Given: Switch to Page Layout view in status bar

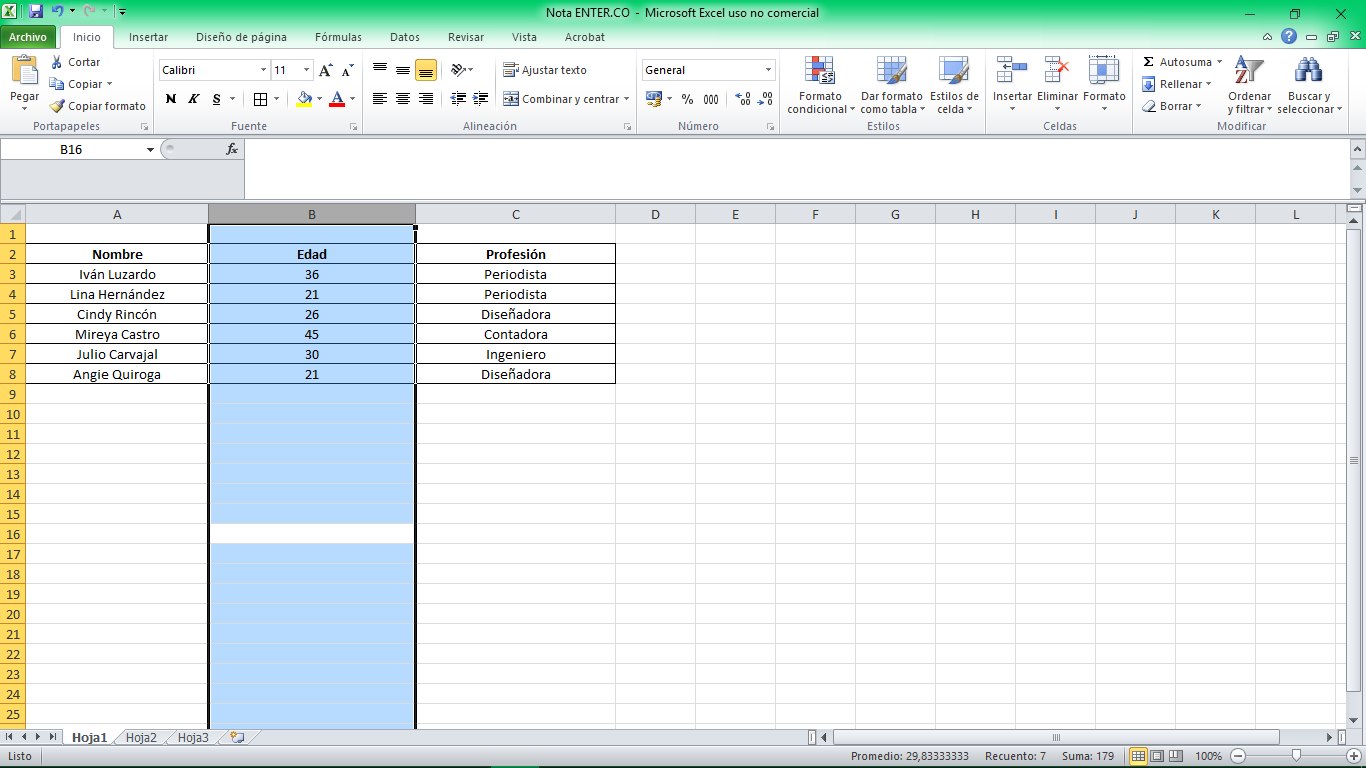Looking at the screenshot, I should coord(1157,756).
